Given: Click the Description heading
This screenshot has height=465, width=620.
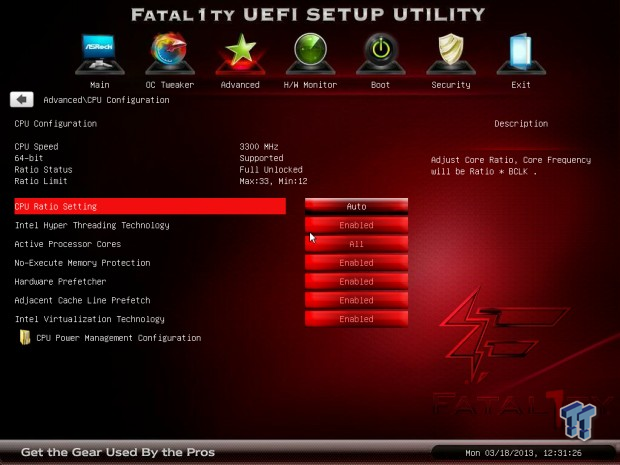Looking at the screenshot, I should click(521, 124).
